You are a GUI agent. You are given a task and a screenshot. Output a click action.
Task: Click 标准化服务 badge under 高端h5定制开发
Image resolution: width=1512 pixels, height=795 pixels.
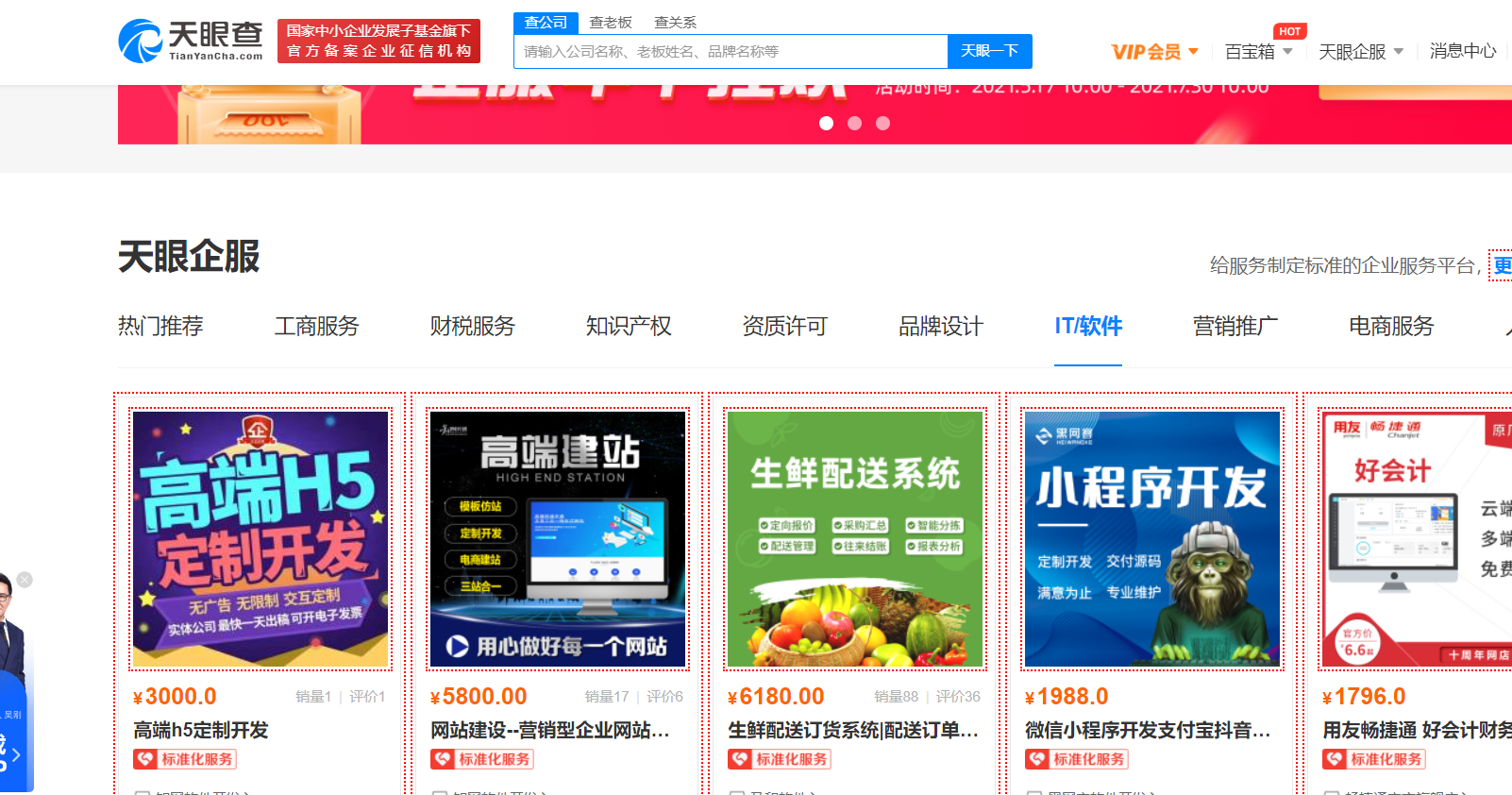[x=185, y=759]
